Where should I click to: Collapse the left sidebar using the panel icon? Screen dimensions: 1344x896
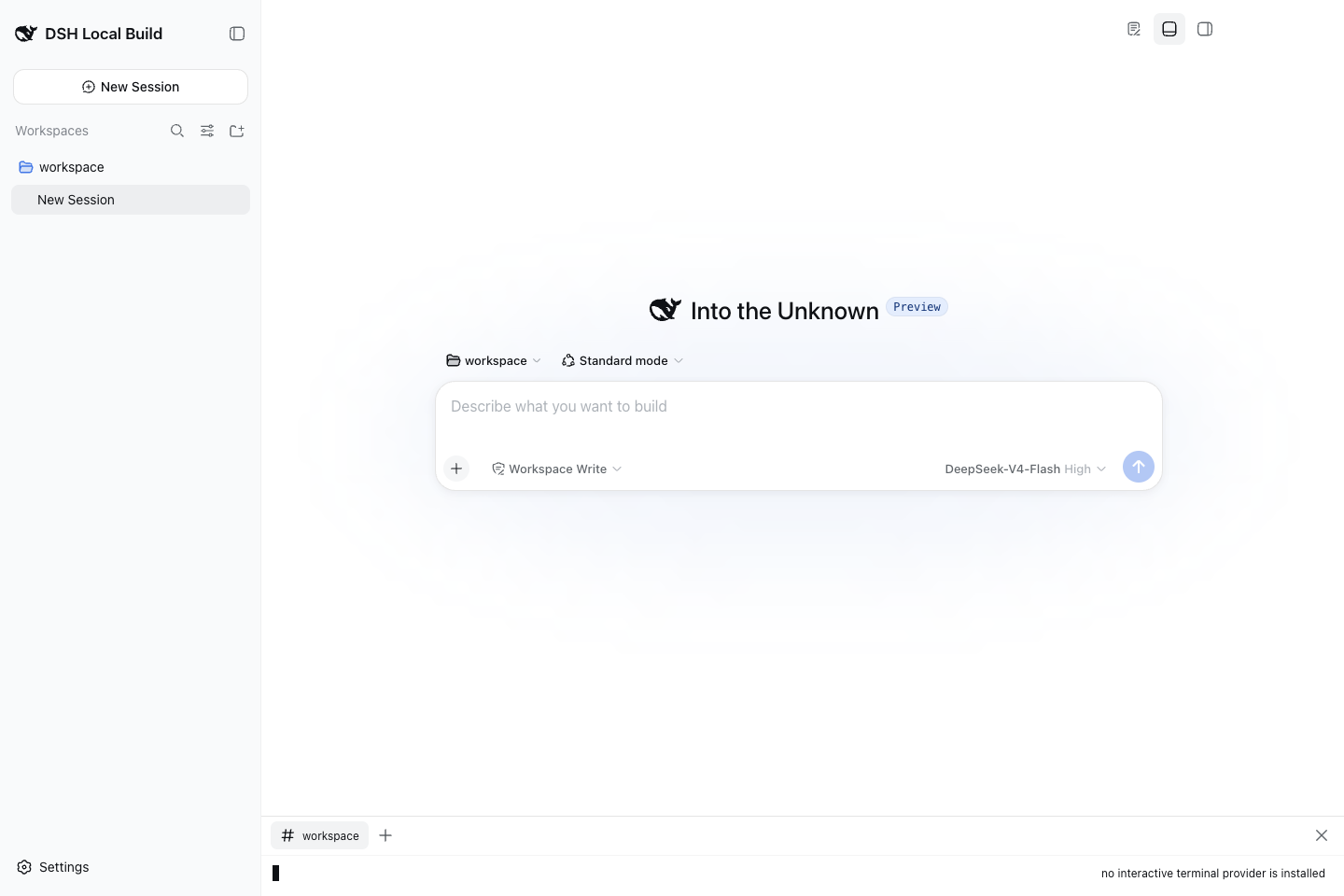click(237, 34)
